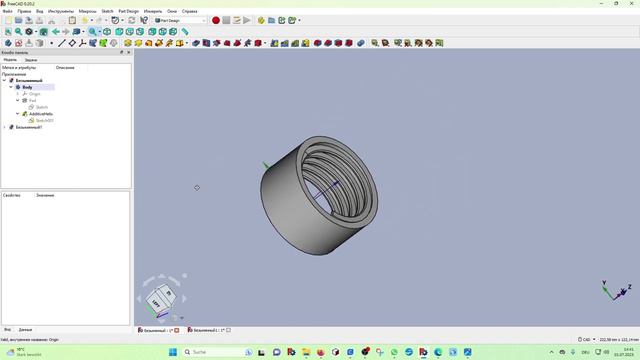
Task: Collapse the AdditiveHelix tree node
Action: tap(18, 114)
